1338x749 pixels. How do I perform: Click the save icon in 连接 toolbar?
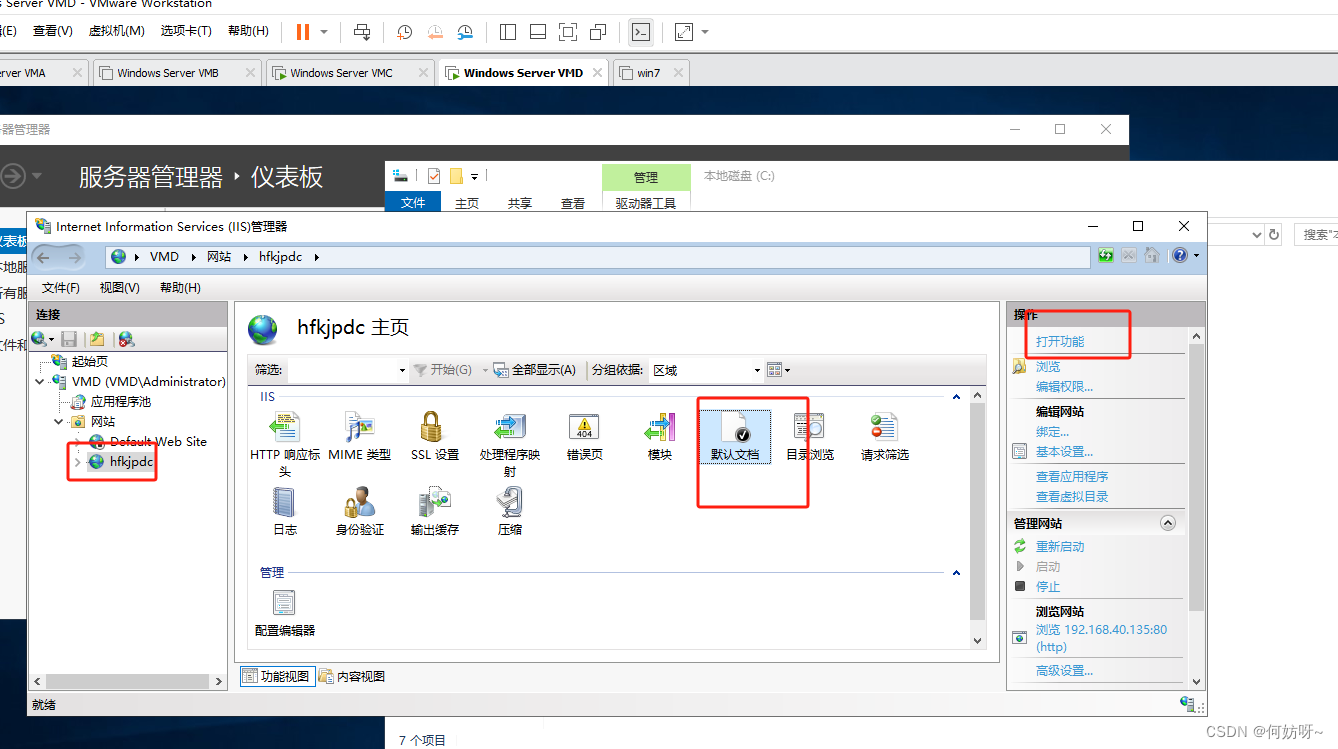(x=69, y=340)
